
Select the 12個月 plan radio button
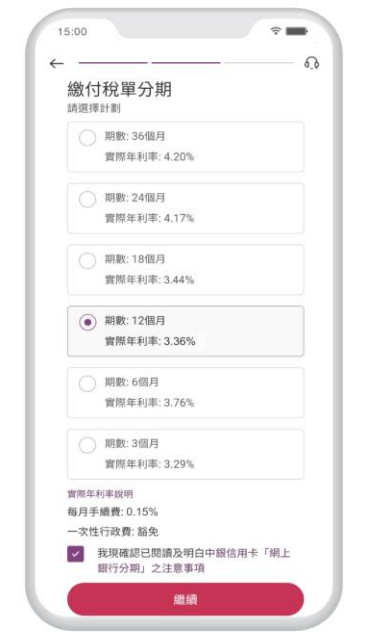pyautogui.click(x=87, y=322)
